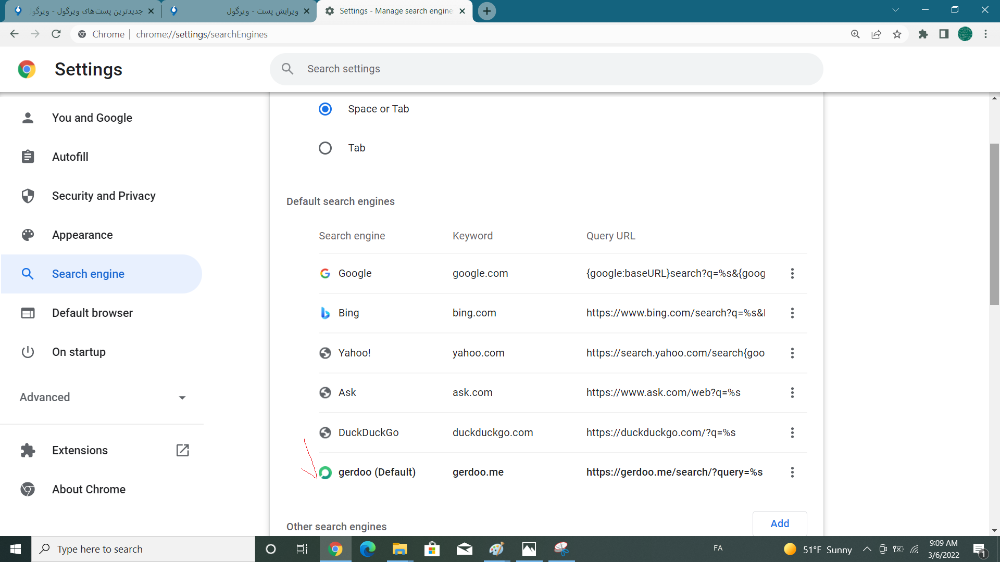Click the zoom magnifier icon in address bar

[855, 34]
